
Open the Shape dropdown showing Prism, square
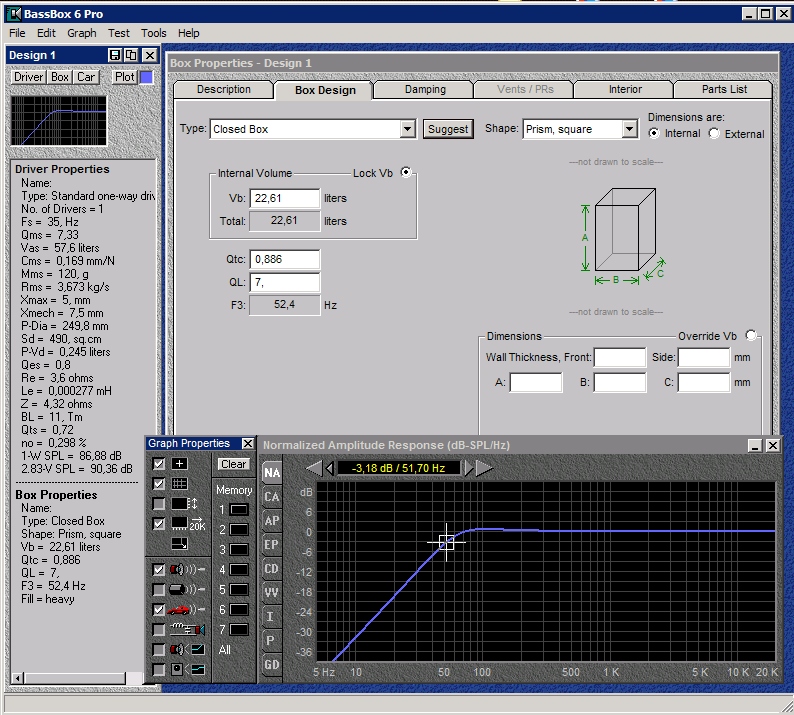[x=629, y=129]
